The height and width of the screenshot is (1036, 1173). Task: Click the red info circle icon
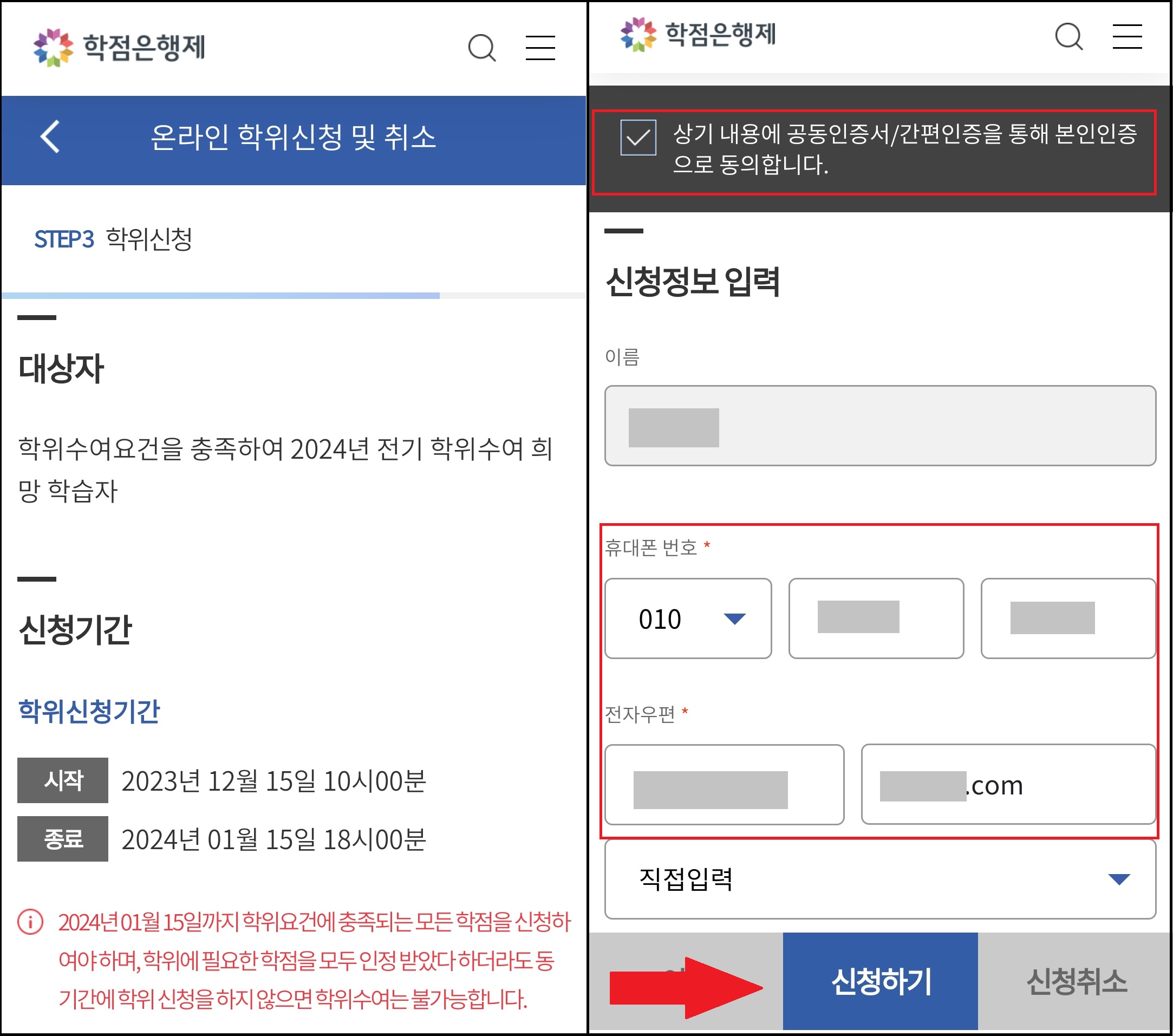pos(30,922)
